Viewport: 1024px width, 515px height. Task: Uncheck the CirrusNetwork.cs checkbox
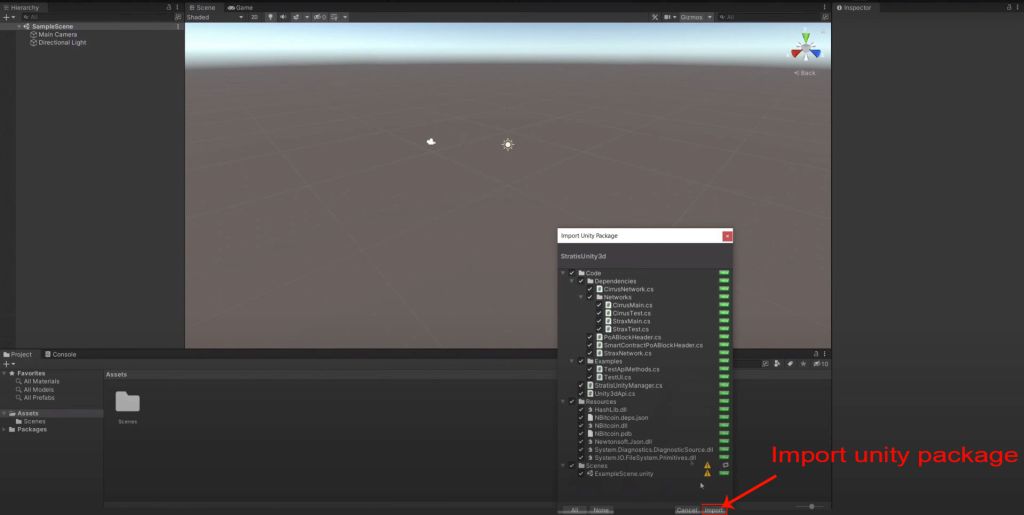point(590,289)
